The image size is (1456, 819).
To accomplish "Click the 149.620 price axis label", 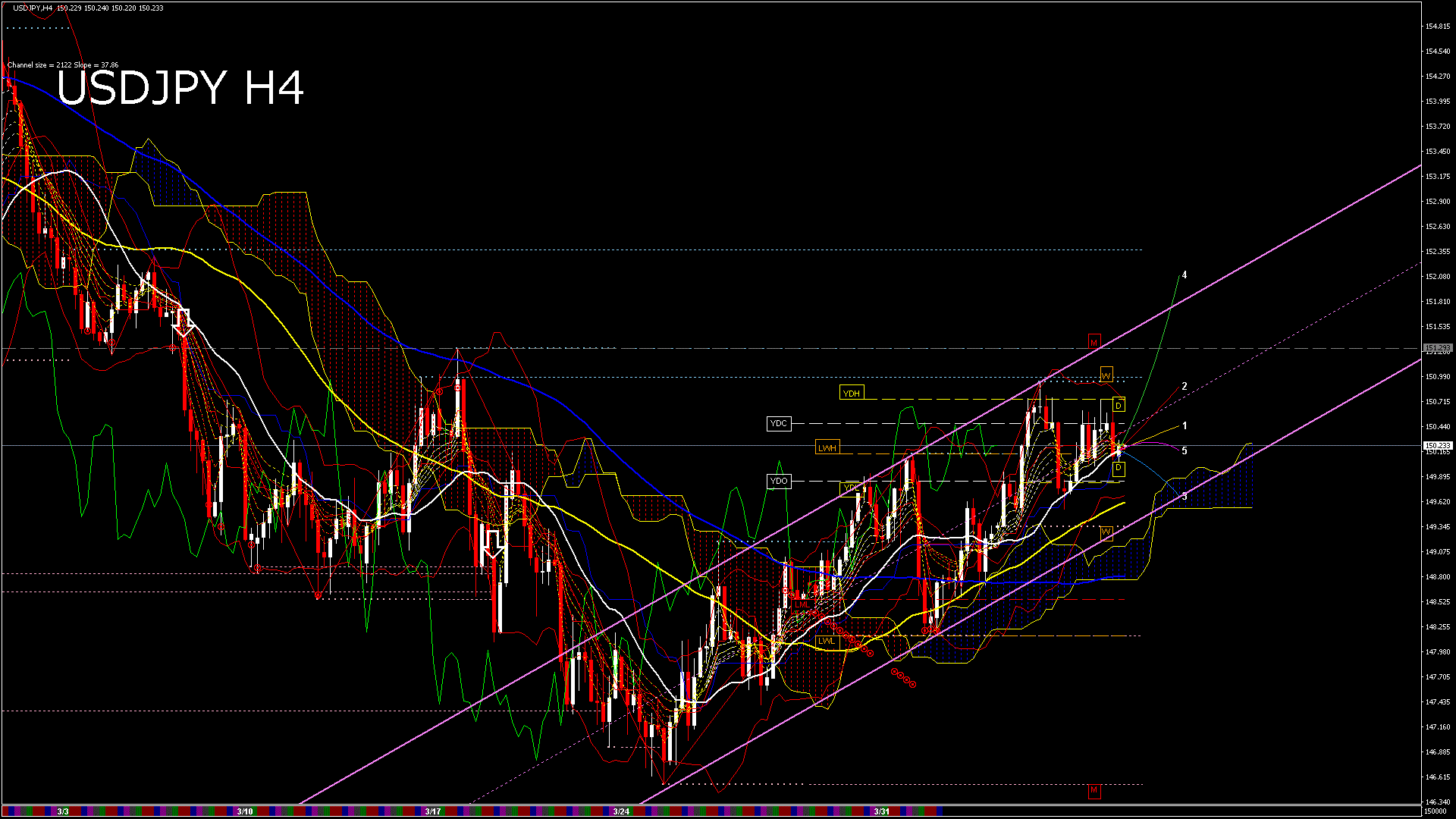I will pyautogui.click(x=1438, y=502).
